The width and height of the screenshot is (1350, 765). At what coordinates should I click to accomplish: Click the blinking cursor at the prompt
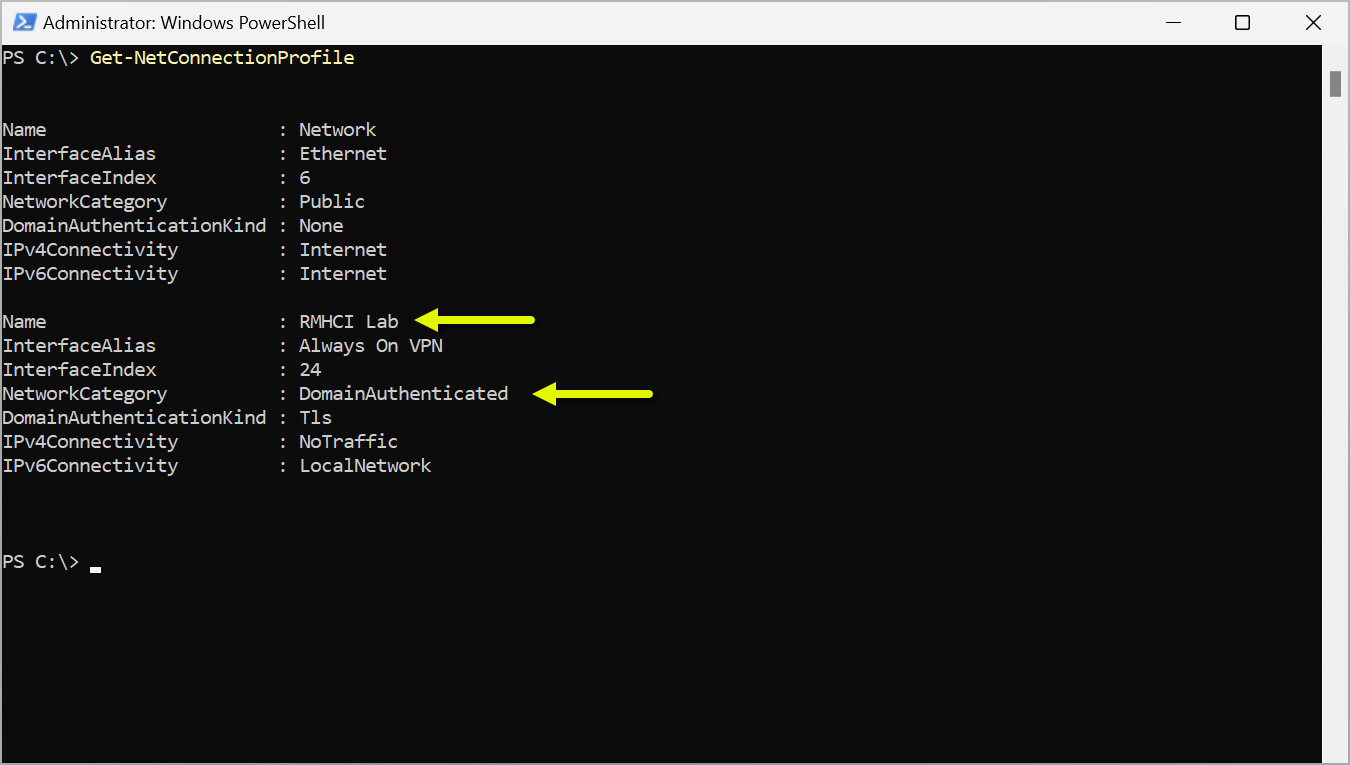[95, 568]
